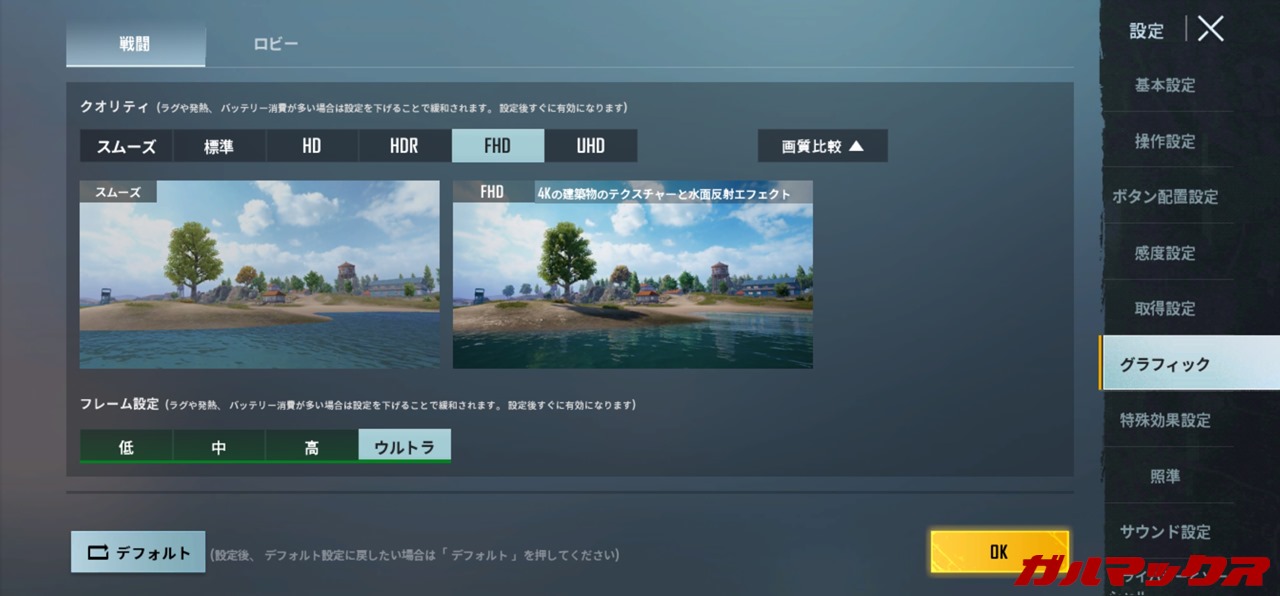1280x596 pixels.
Task: Set frame rate to 低
Action: [x=126, y=447]
